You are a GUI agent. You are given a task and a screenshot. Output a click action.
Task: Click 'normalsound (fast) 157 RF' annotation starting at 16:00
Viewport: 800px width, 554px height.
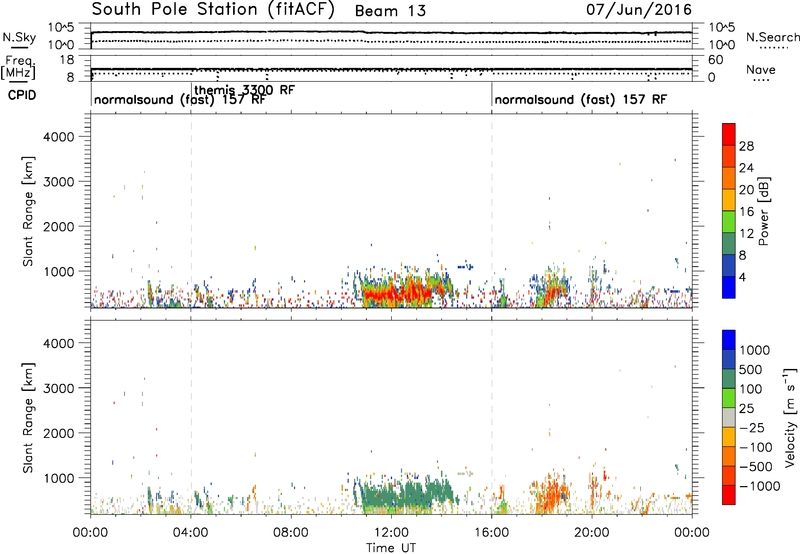(581, 99)
